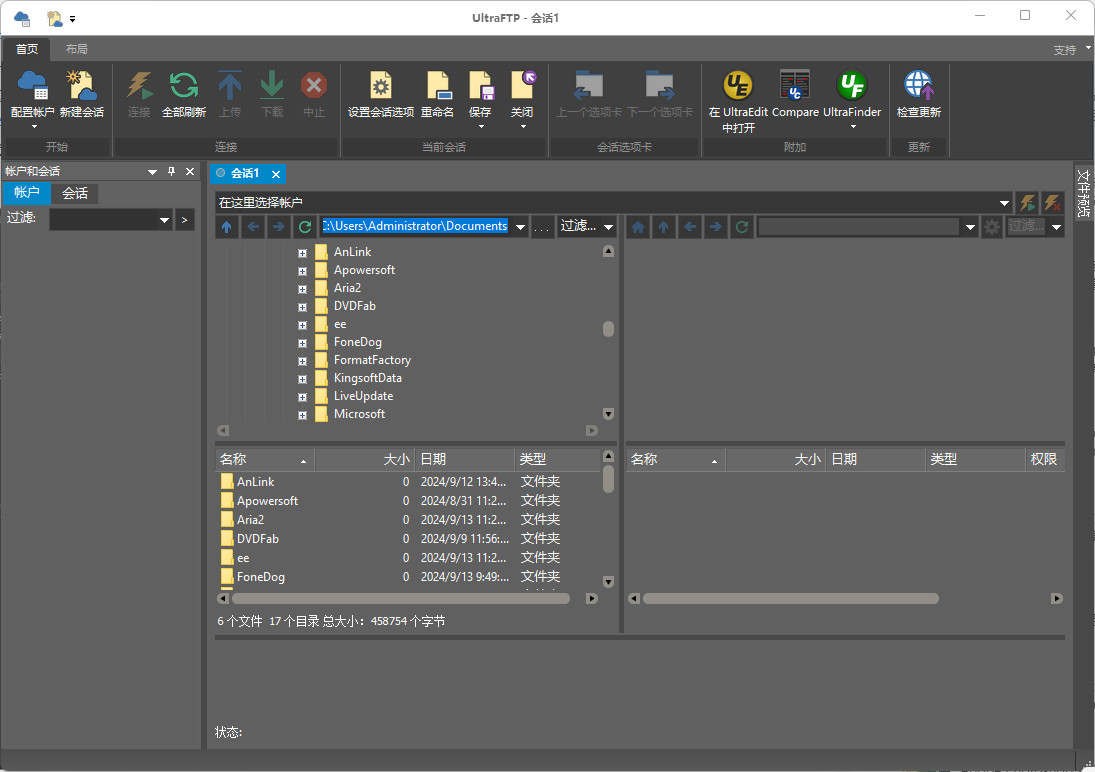Screen dimensions: 1095x772
Task: Click the remote list horizontal scrollbar
Action: 791,599
